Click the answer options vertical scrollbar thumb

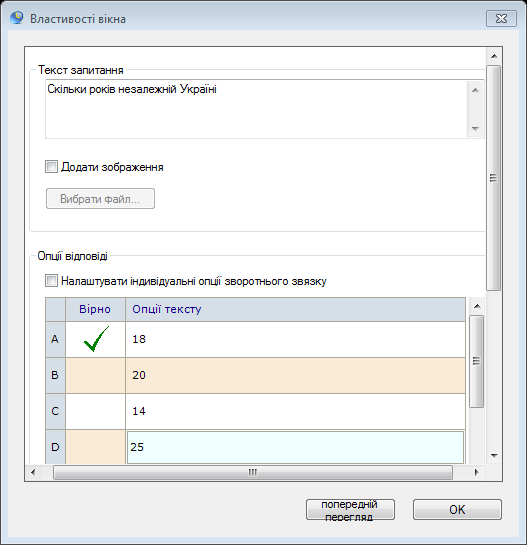coord(477,361)
